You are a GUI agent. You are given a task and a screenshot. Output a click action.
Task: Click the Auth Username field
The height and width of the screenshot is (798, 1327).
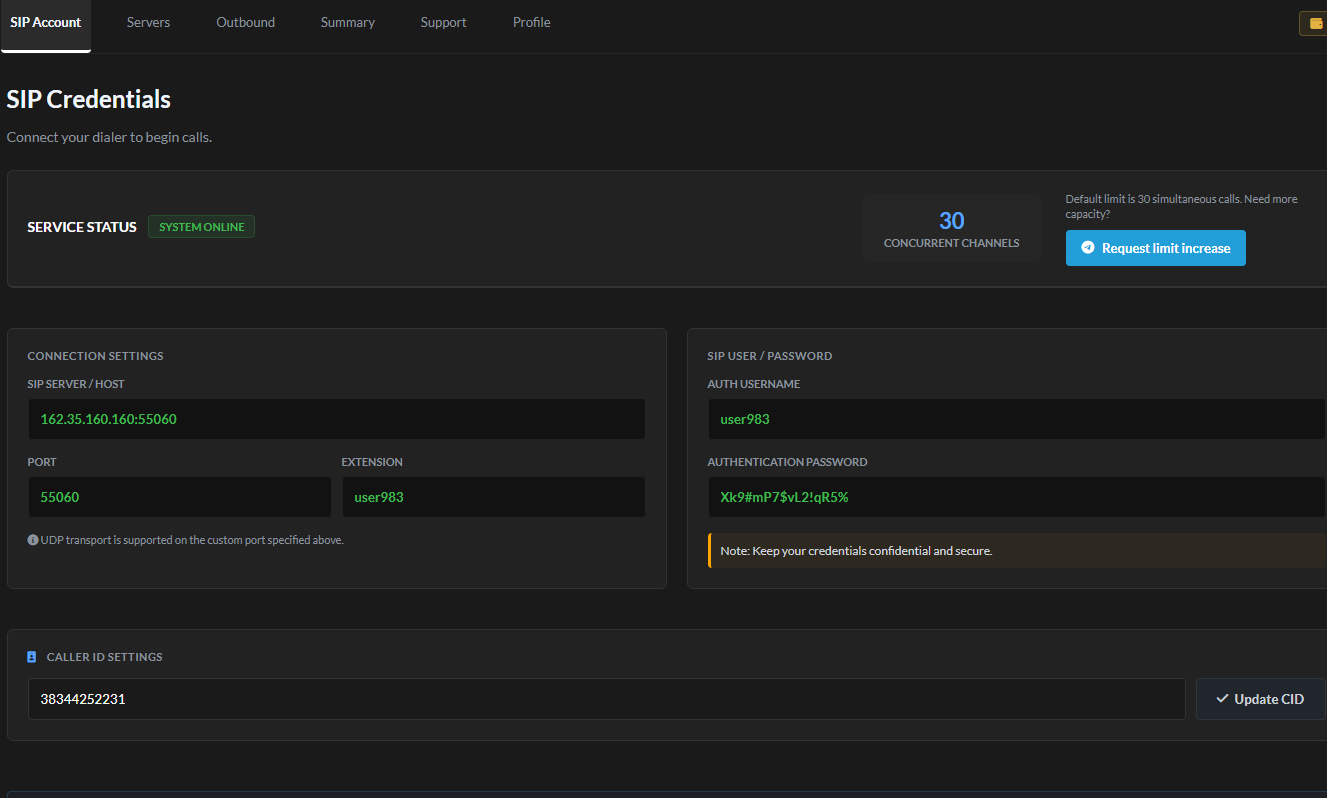[x=1016, y=419]
